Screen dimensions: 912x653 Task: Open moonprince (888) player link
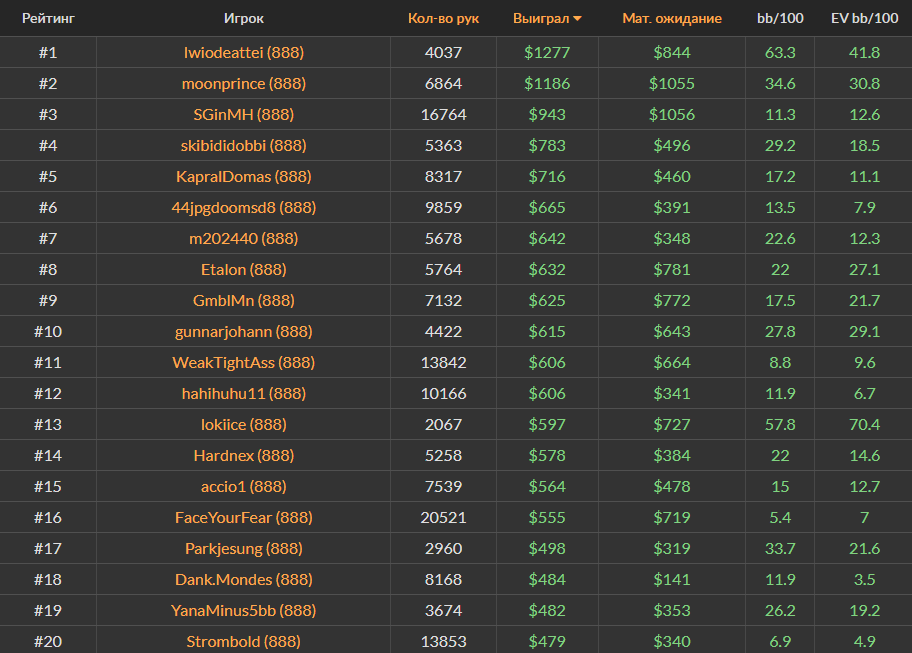(x=244, y=83)
